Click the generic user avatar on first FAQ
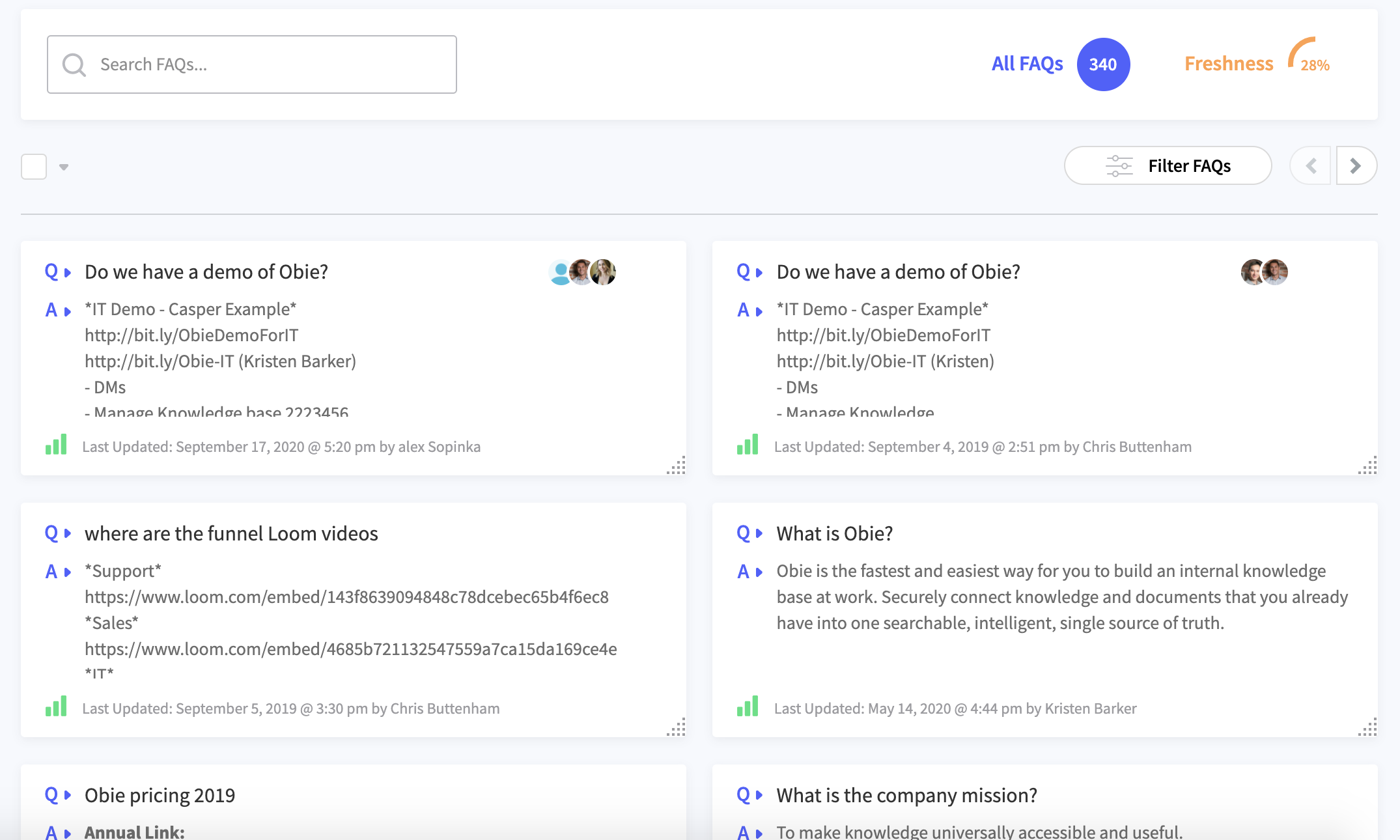This screenshot has height=840, width=1400. pos(560,272)
